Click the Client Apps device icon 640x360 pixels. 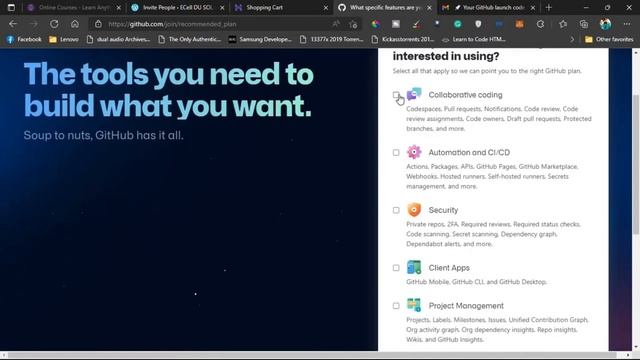[414, 267]
